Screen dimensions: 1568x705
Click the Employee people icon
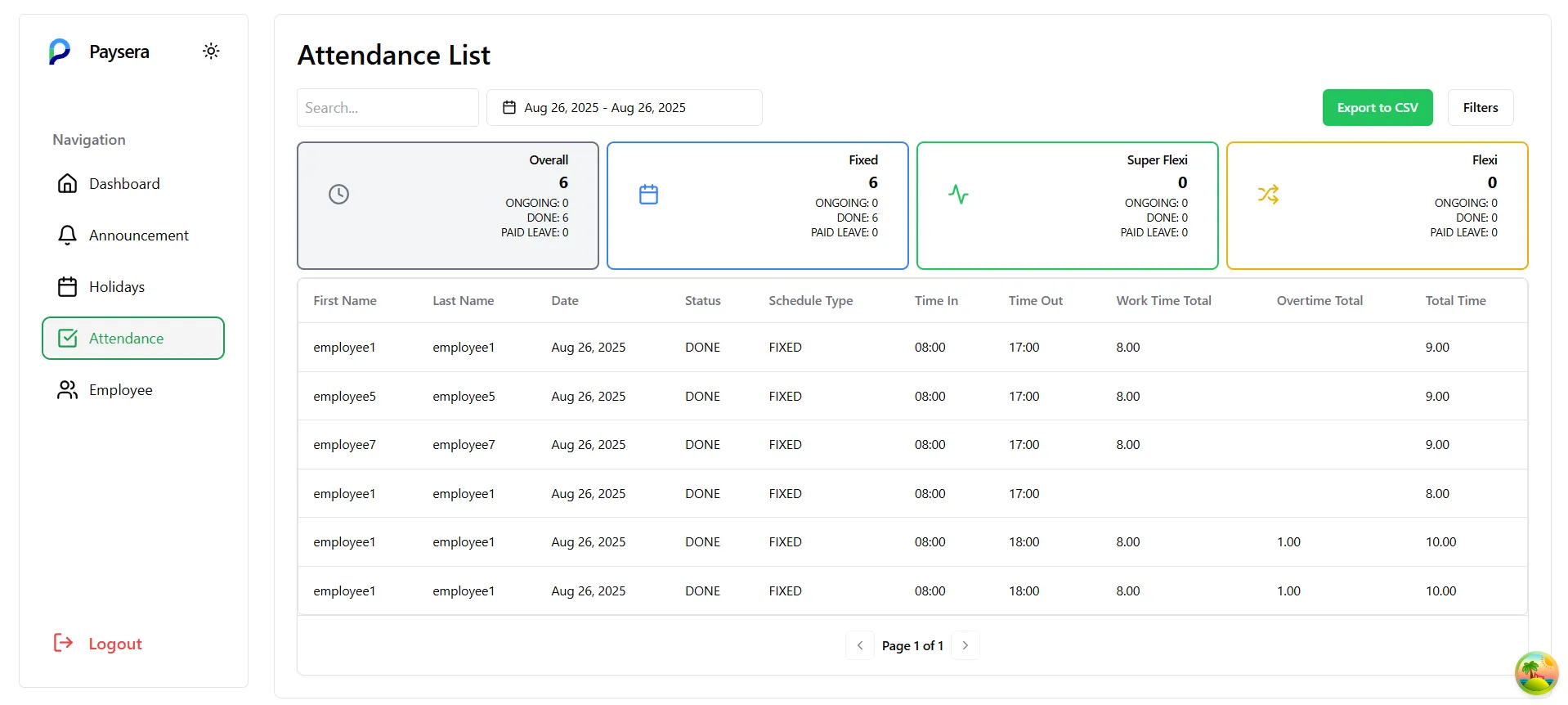coord(68,389)
